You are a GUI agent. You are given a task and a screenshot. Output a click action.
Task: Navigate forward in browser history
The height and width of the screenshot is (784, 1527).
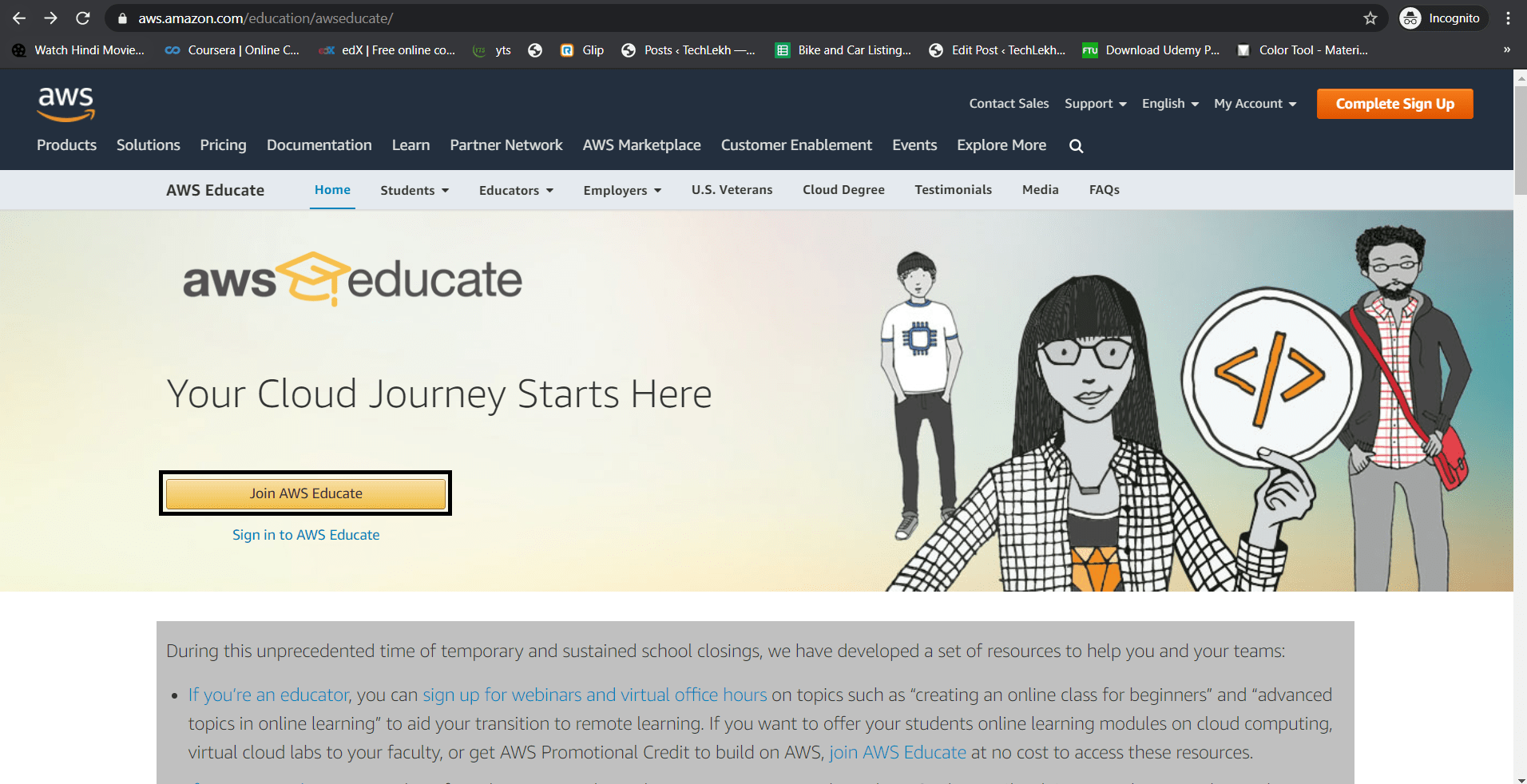[50, 18]
